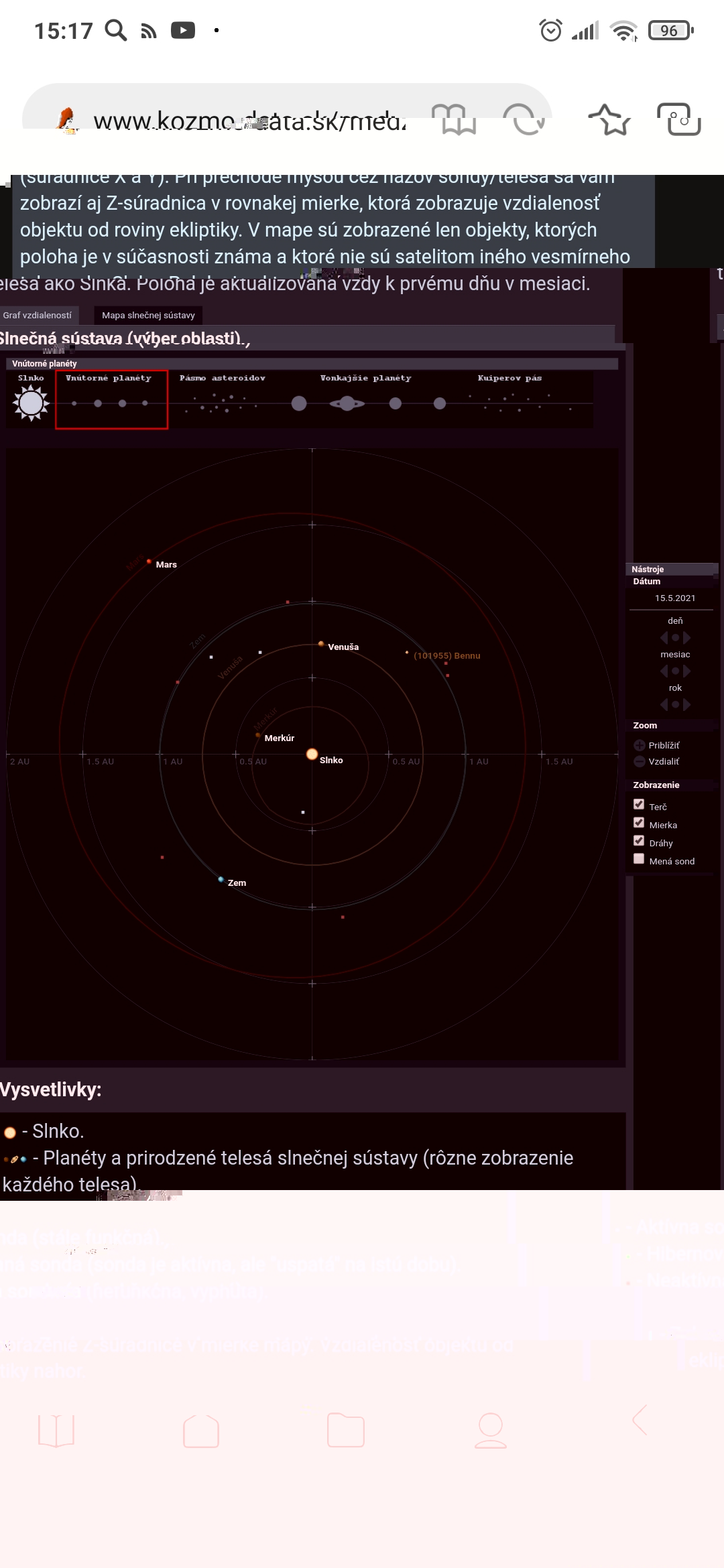Screen dimensions: 724x1568
Task: Advance one day with deň right arrow
Action: (687, 638)
